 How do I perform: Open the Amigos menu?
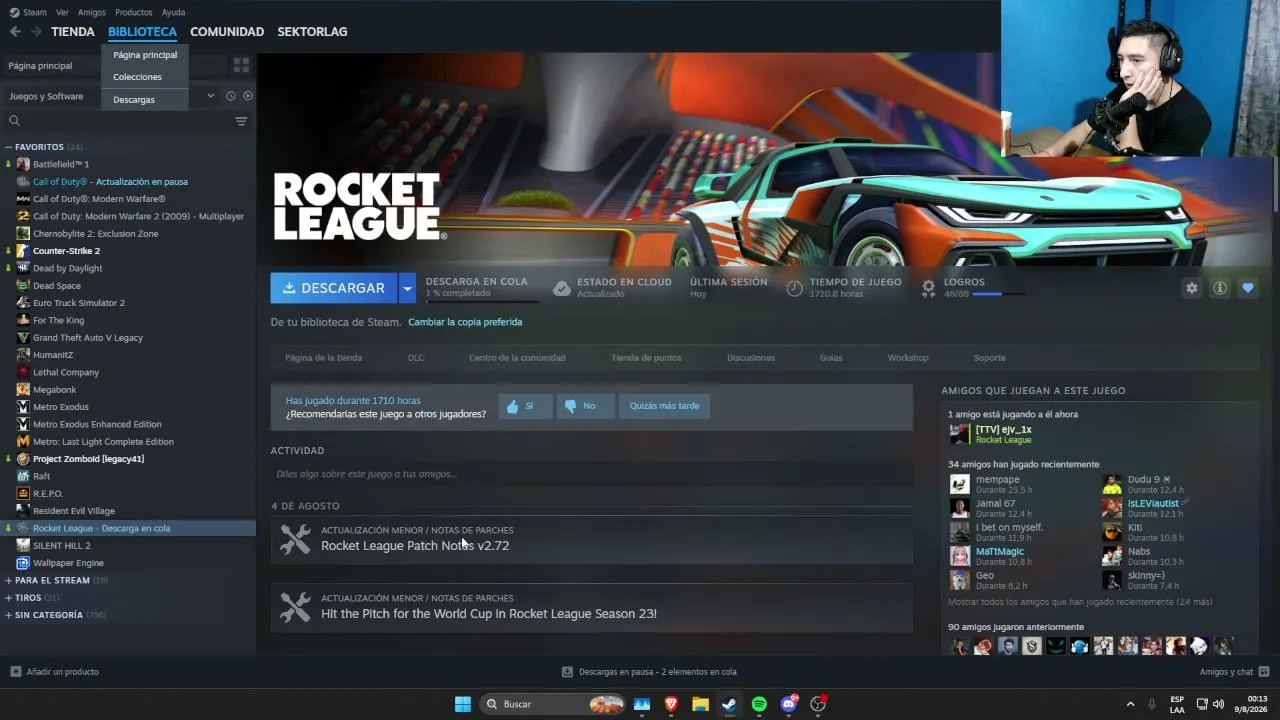click(x=92, y=12)
